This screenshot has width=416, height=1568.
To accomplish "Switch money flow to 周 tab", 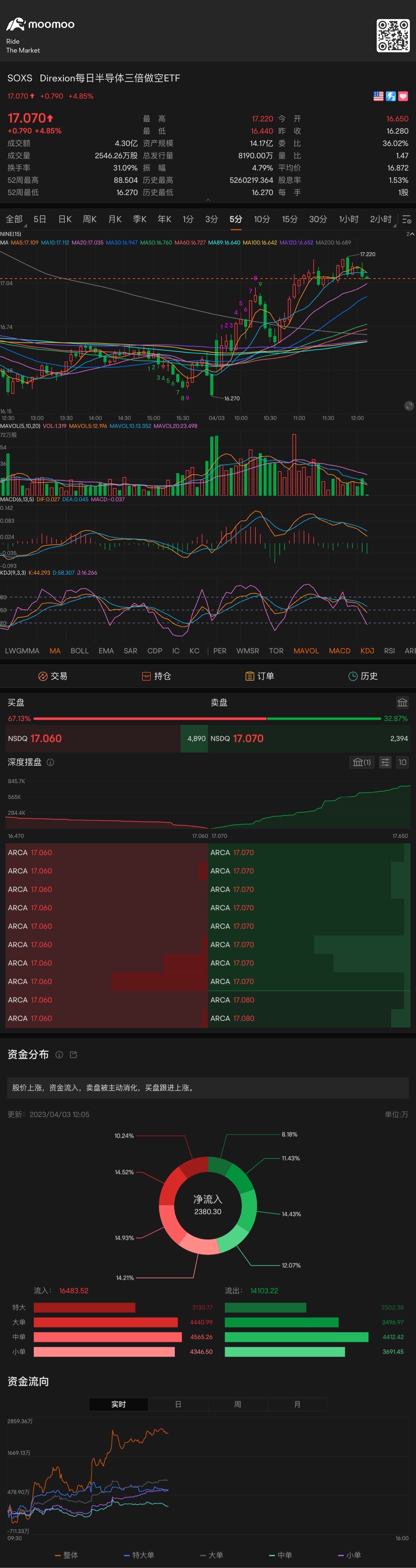I will 238,1404.
